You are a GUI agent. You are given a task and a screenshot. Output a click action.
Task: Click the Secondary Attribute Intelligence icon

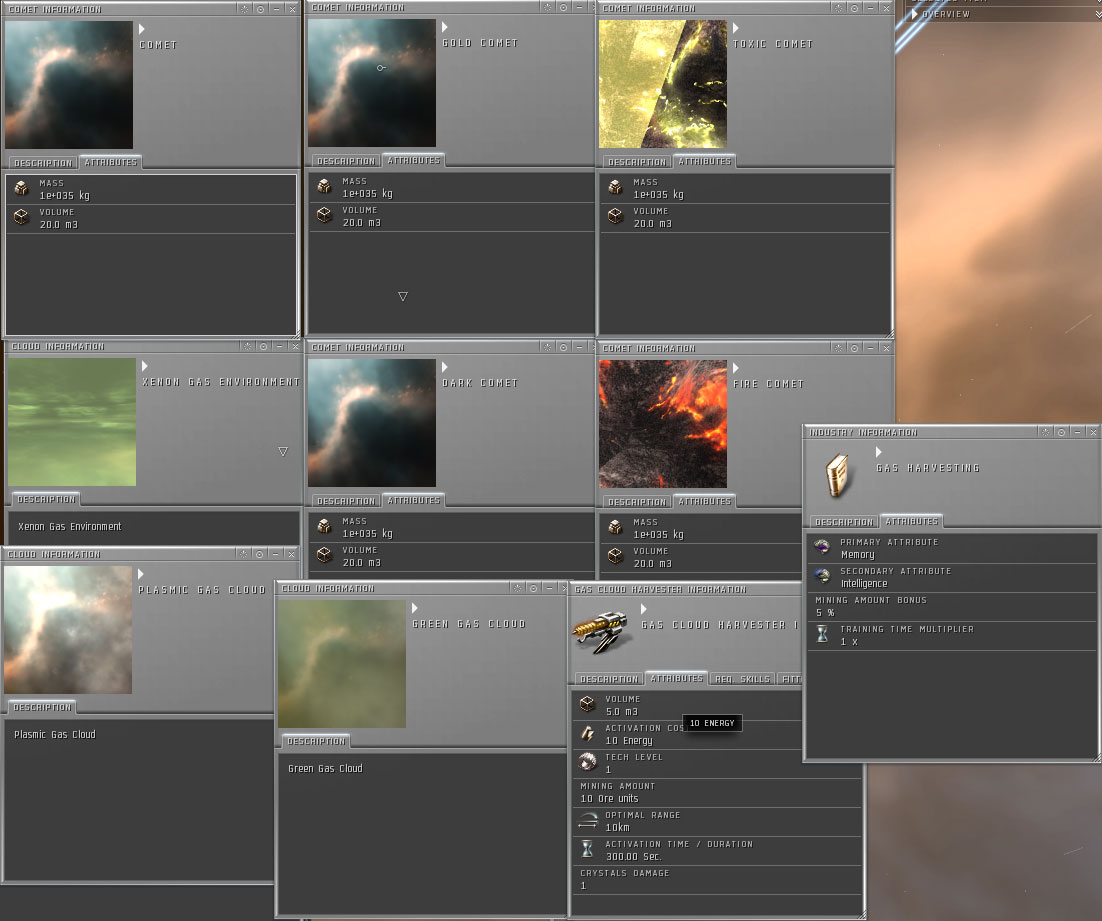tap(822, 577)
